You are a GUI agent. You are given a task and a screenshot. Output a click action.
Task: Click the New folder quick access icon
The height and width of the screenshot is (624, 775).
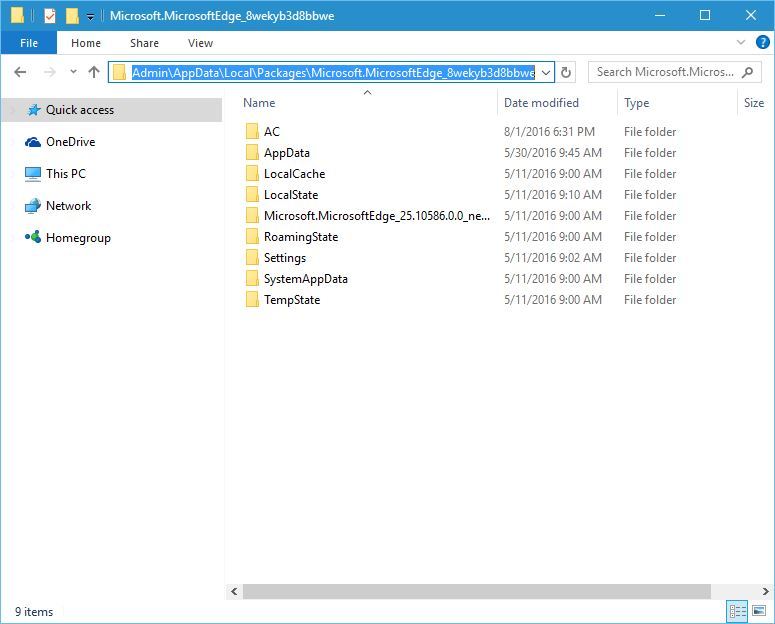[x=72, y=16]
